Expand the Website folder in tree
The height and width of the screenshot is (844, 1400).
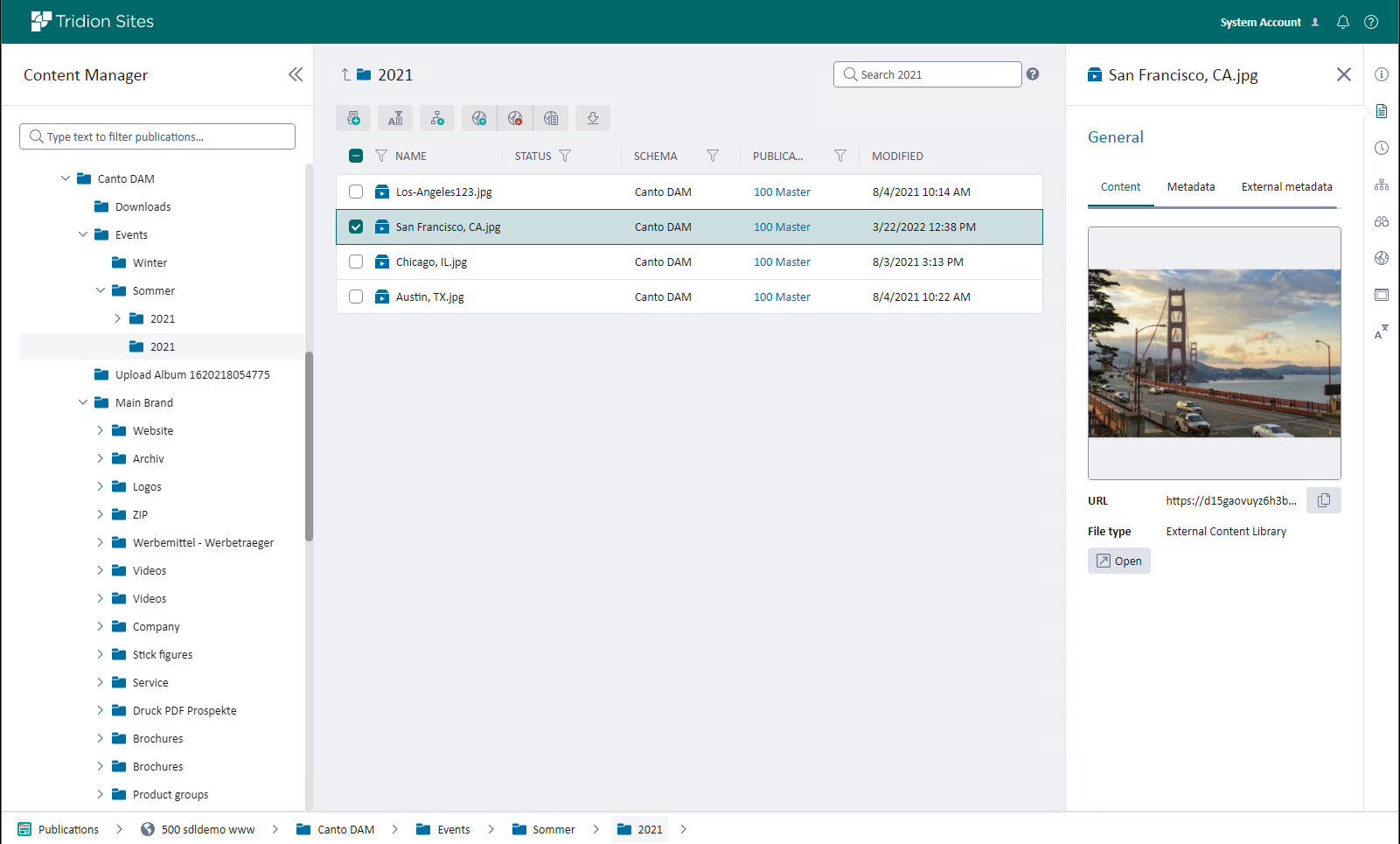100,430
